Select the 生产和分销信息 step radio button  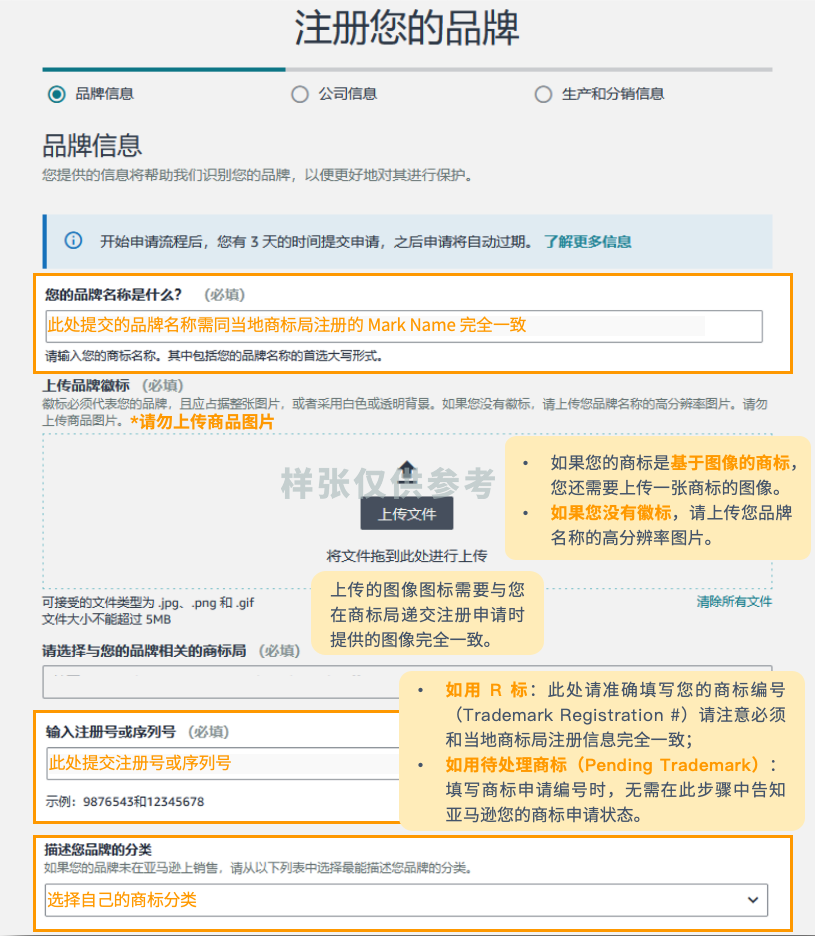pyautogui.click(x=543, y=94)
